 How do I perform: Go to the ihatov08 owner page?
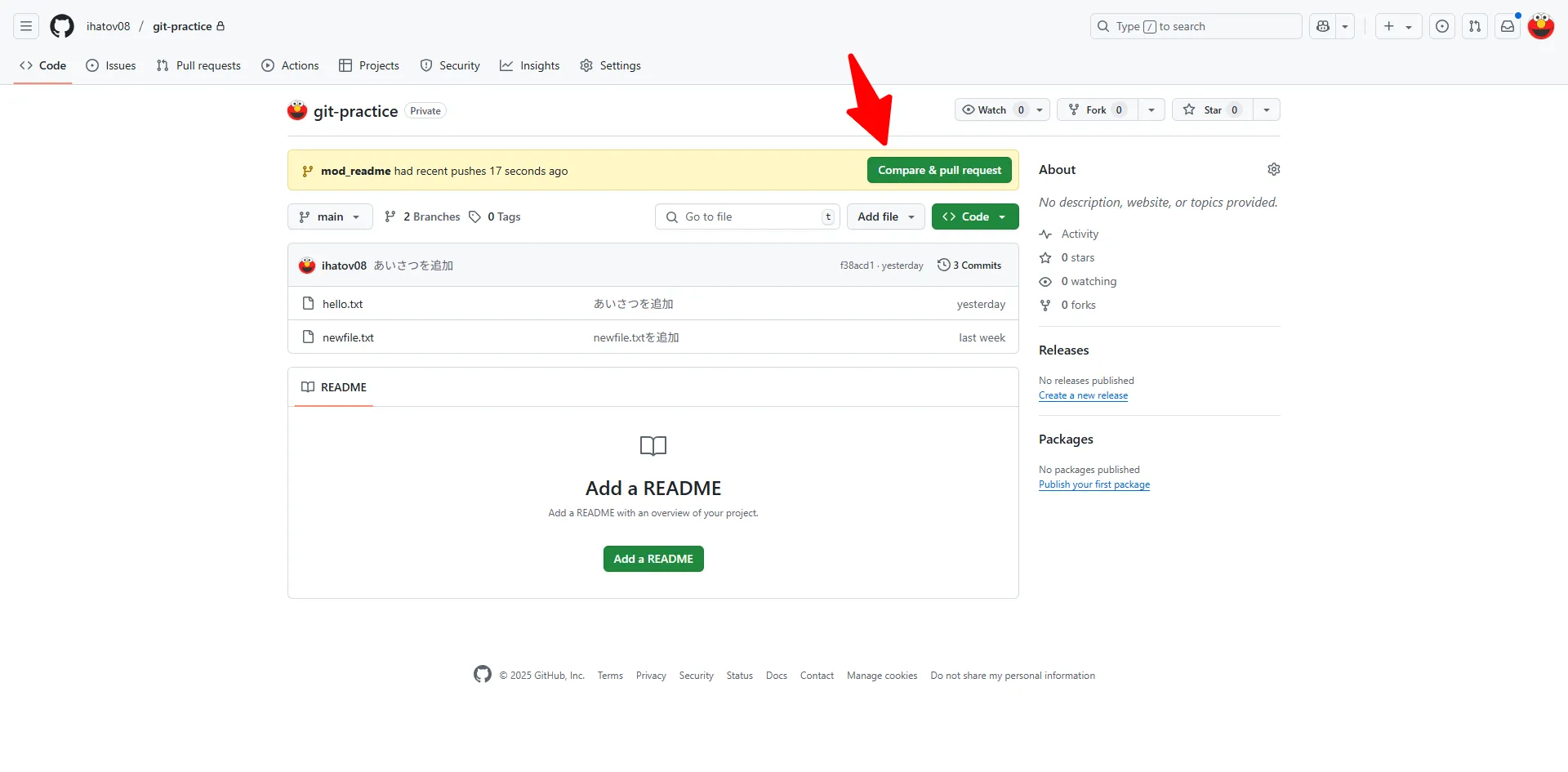[109, 26]
